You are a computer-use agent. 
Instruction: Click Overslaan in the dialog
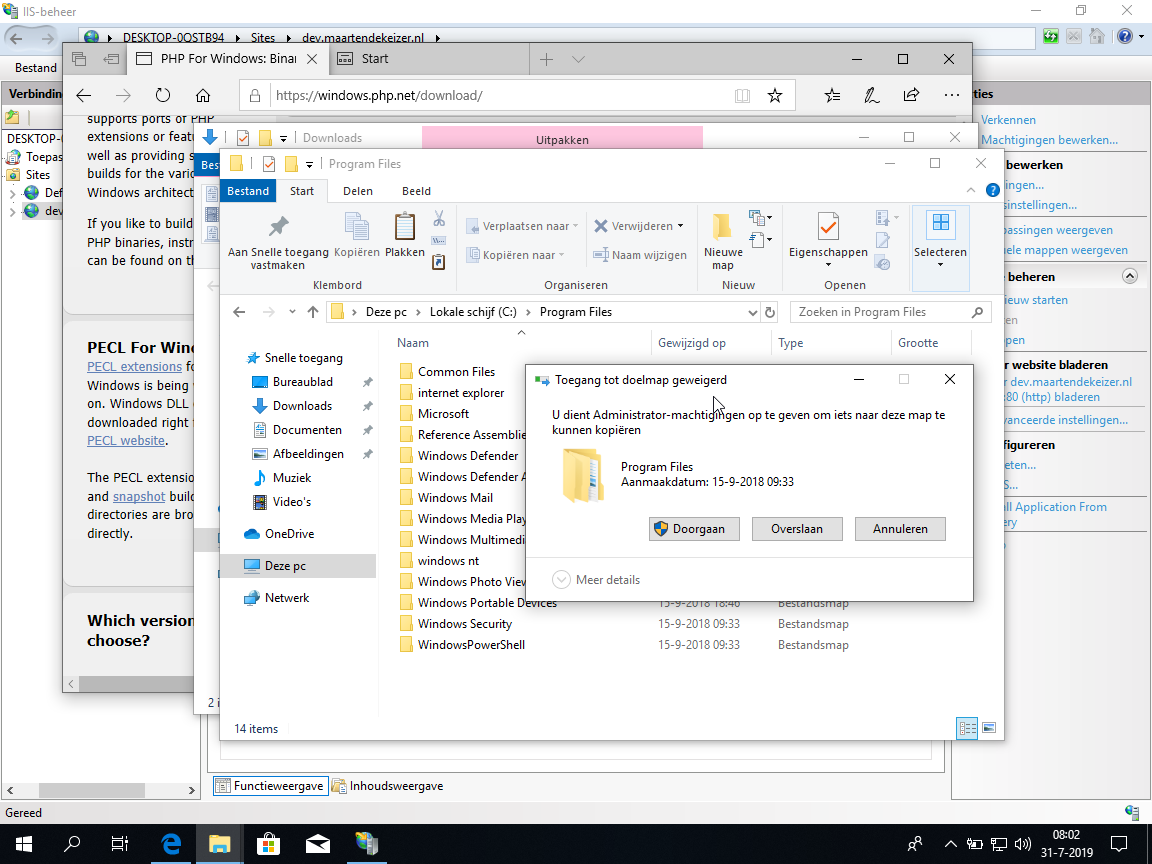(x=796, y=529)
